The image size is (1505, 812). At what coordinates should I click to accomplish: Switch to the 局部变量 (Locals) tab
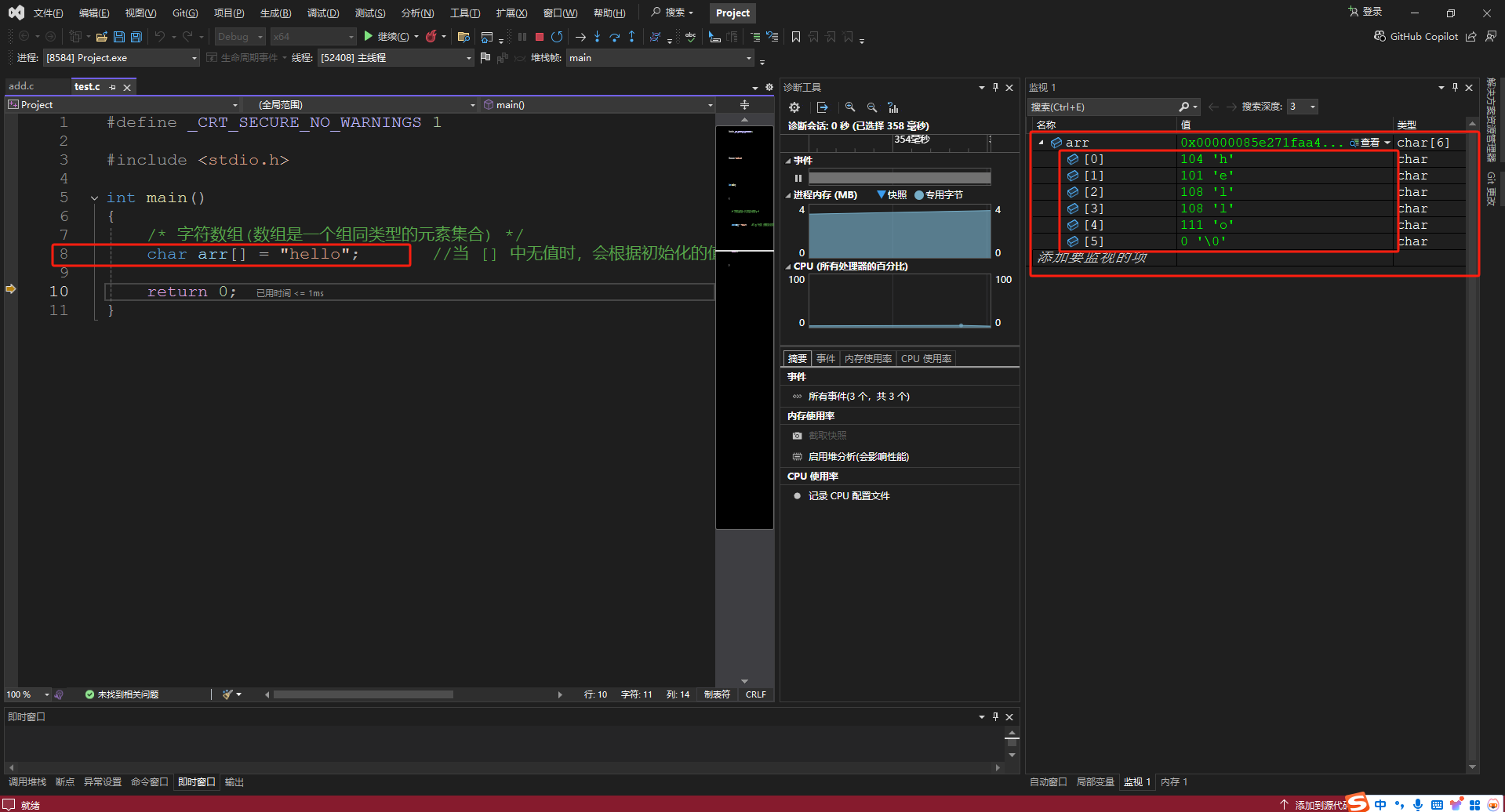click(1095, 782)
